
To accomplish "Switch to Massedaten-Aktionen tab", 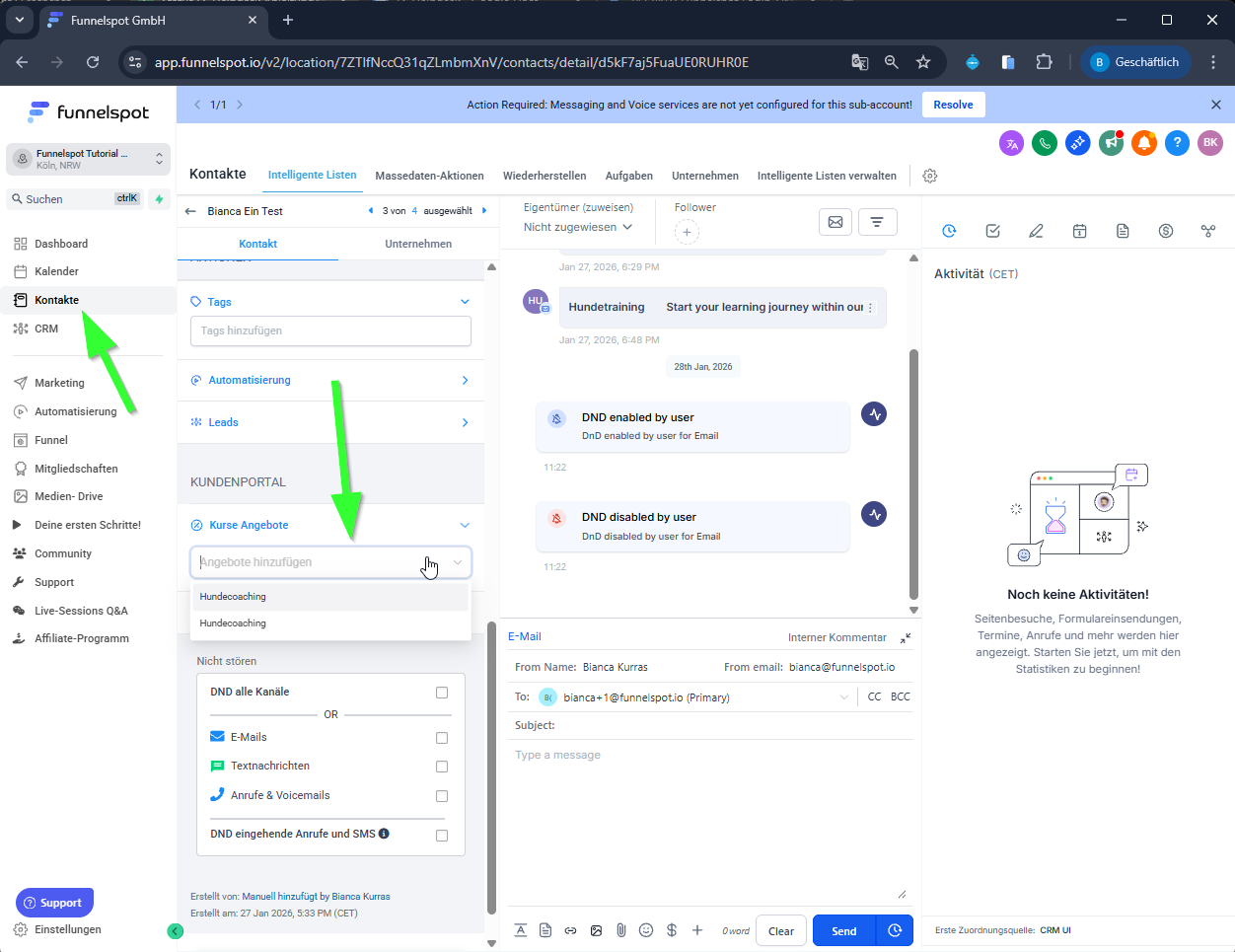I will pos(429,176).
